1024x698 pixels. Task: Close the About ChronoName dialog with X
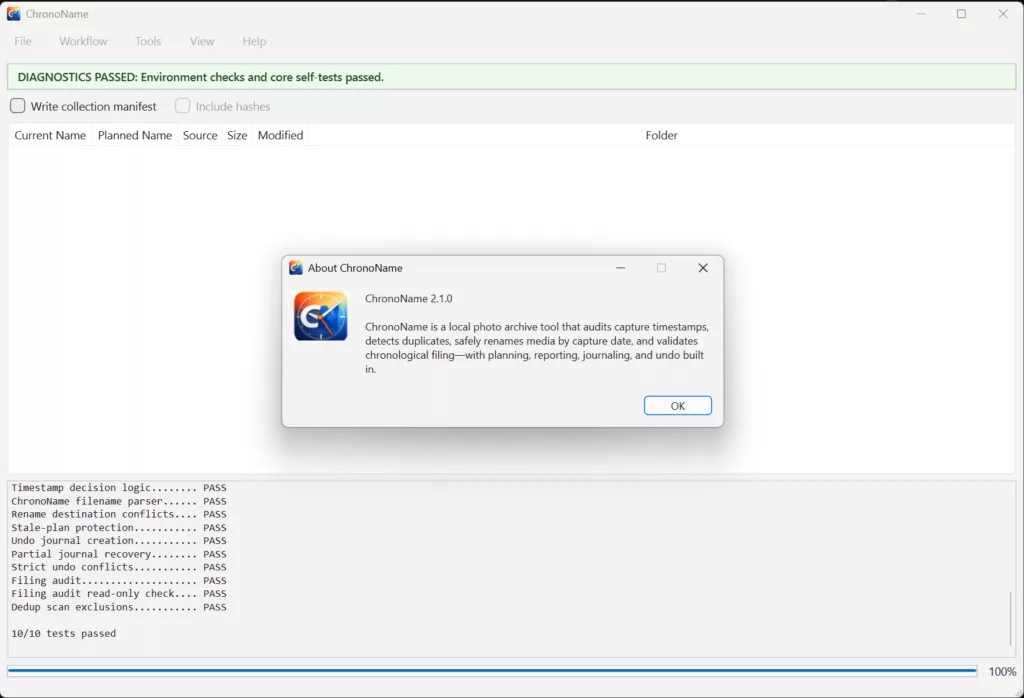point(703,268)
